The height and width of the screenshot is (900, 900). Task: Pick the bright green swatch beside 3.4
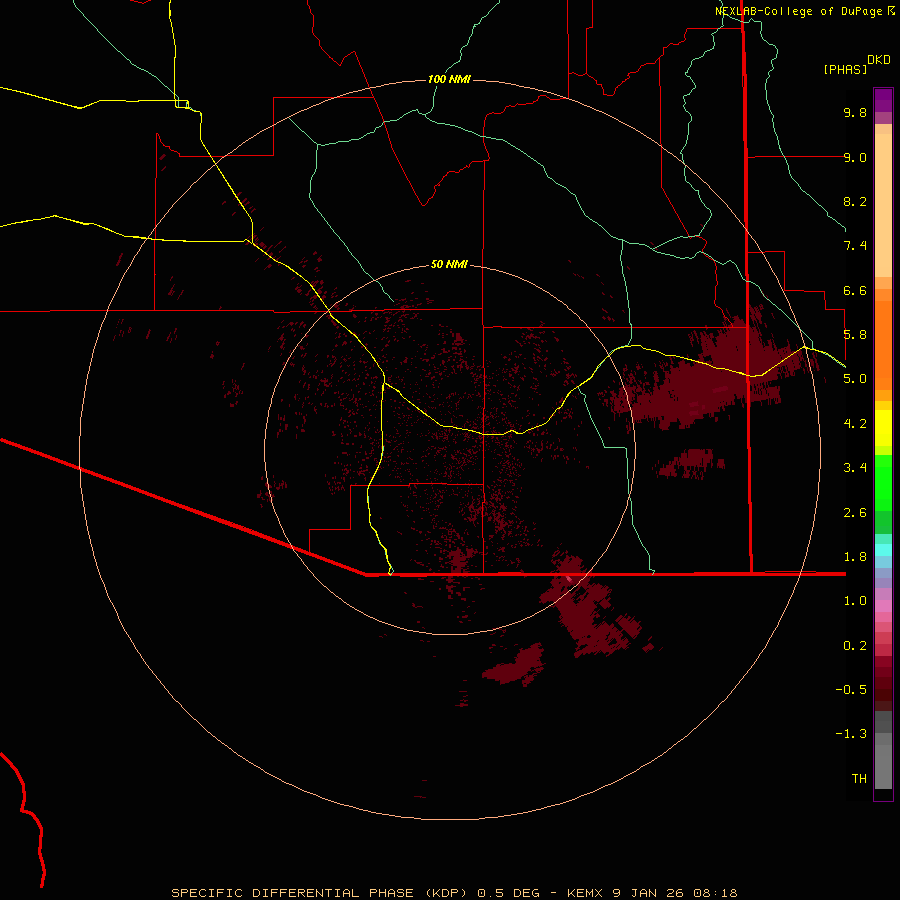click(x=883, y=482)
